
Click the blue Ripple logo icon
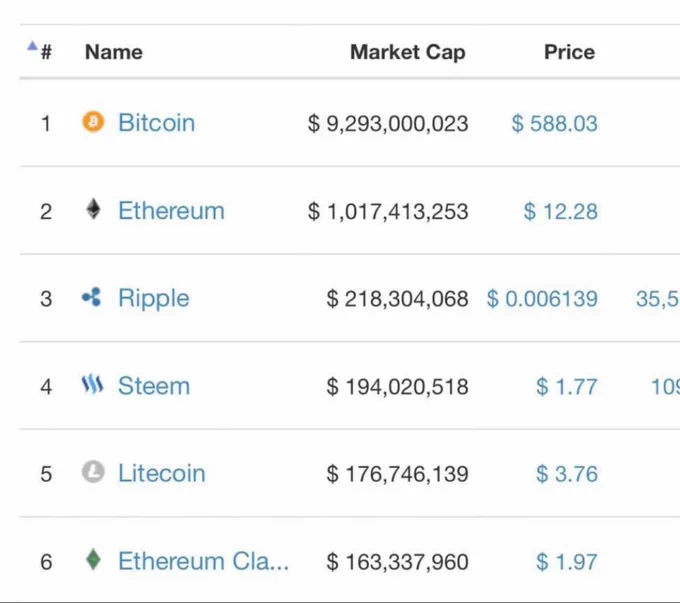92,297
